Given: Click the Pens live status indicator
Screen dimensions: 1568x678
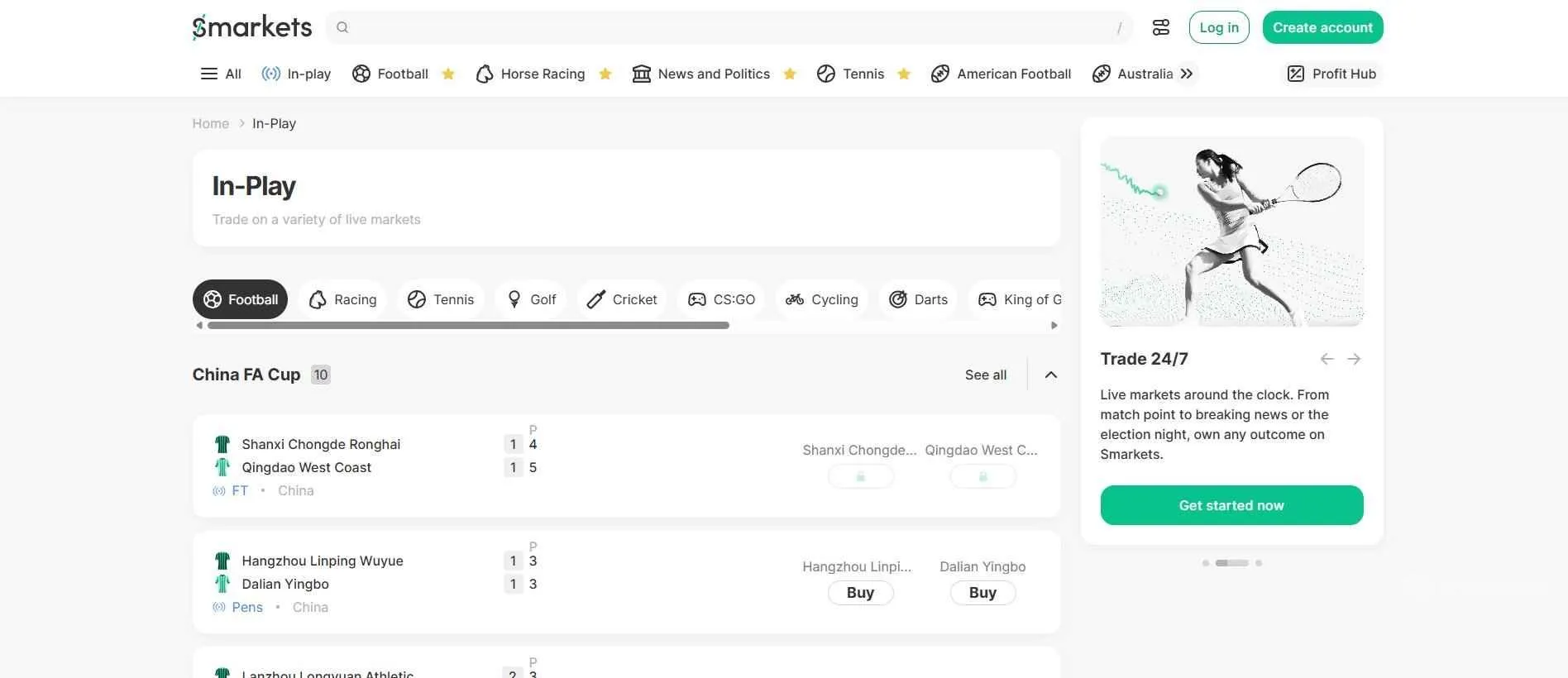Looking at the screenshot, I should click(x=238, y=607).
